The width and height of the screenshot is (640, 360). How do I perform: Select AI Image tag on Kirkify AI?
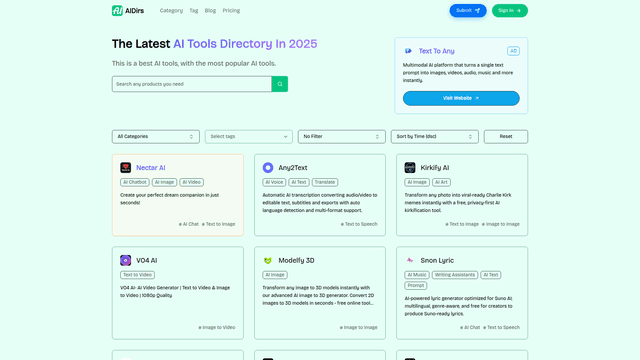point(417,182)
